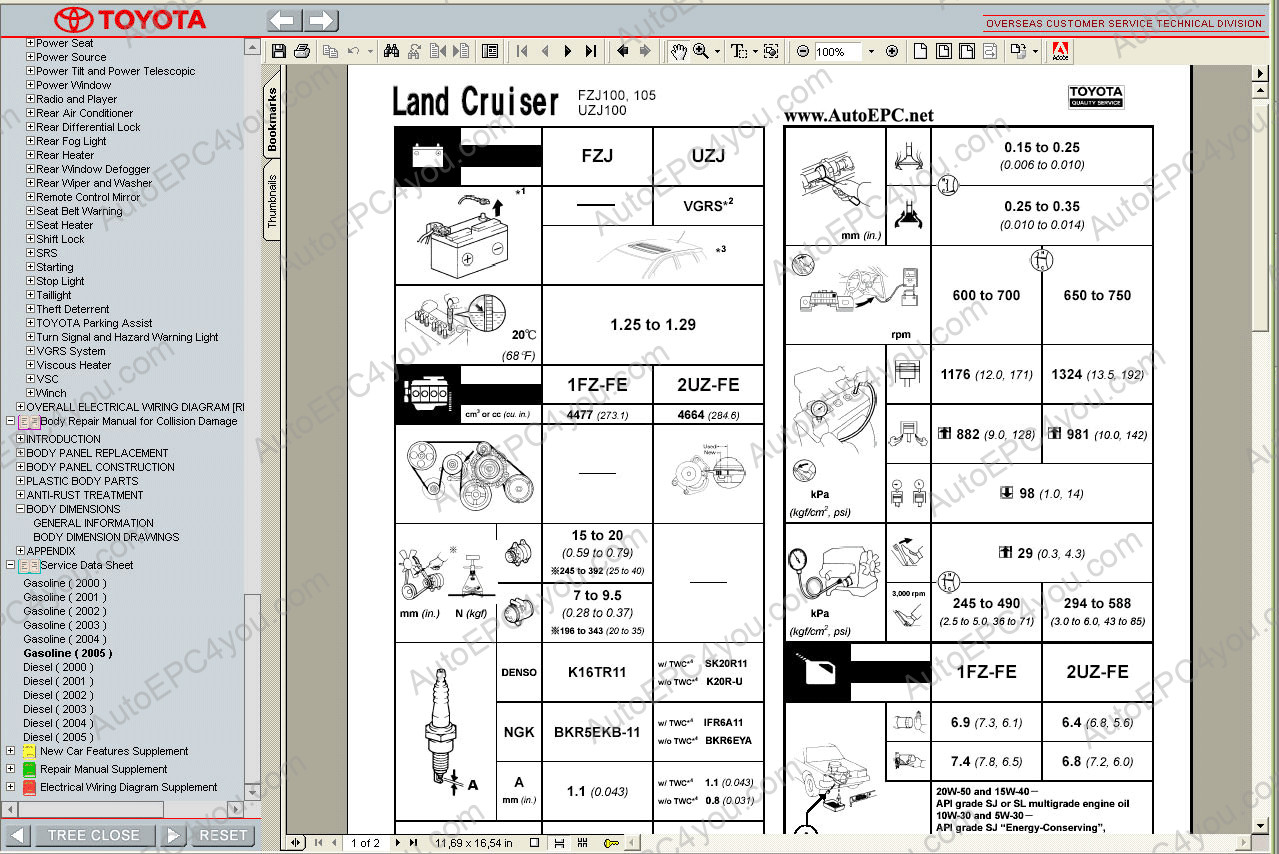
Task: Click the Adobe logo icon
Action: [1061, 52]
